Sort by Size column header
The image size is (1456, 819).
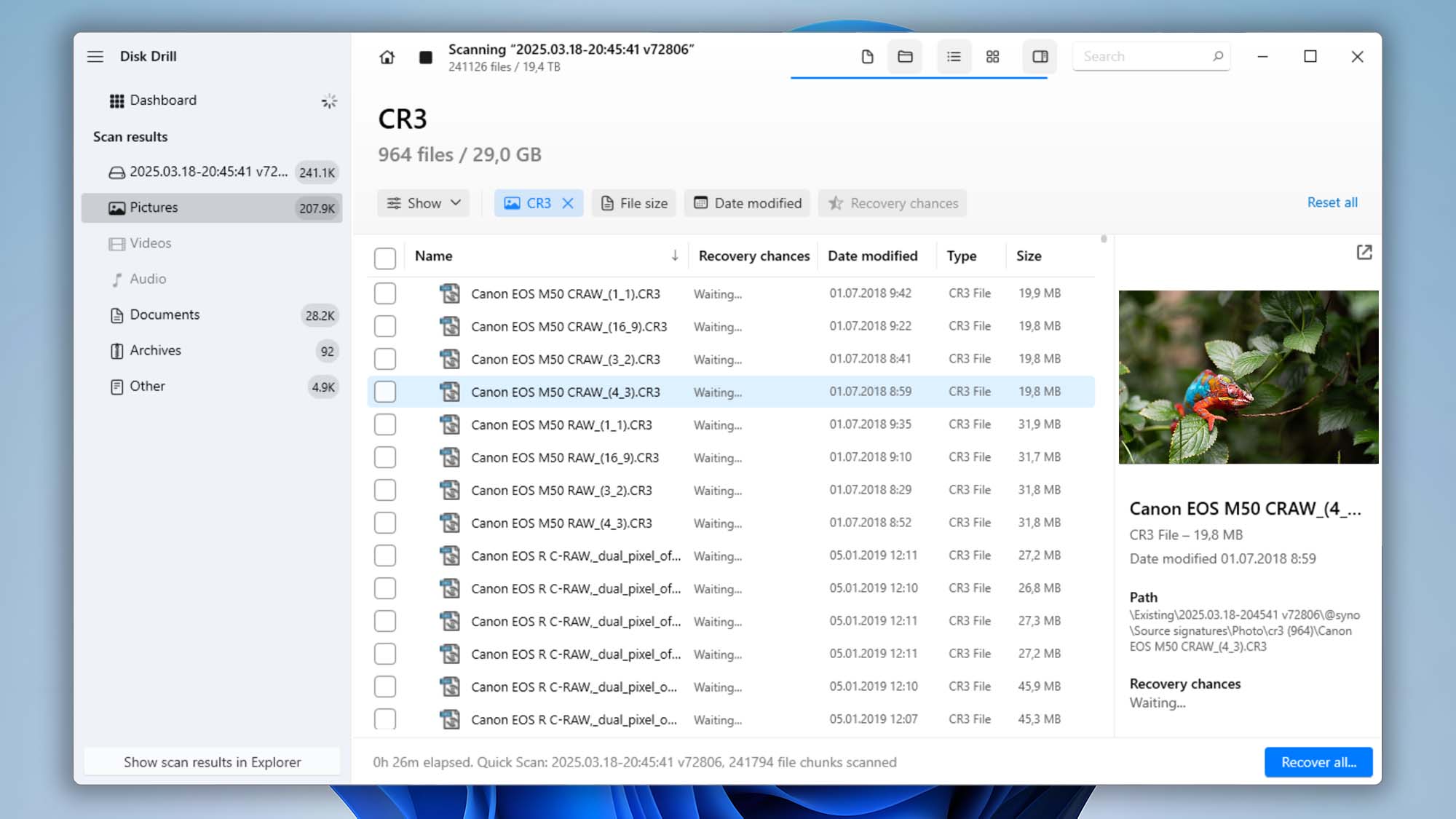[1028, 256]
